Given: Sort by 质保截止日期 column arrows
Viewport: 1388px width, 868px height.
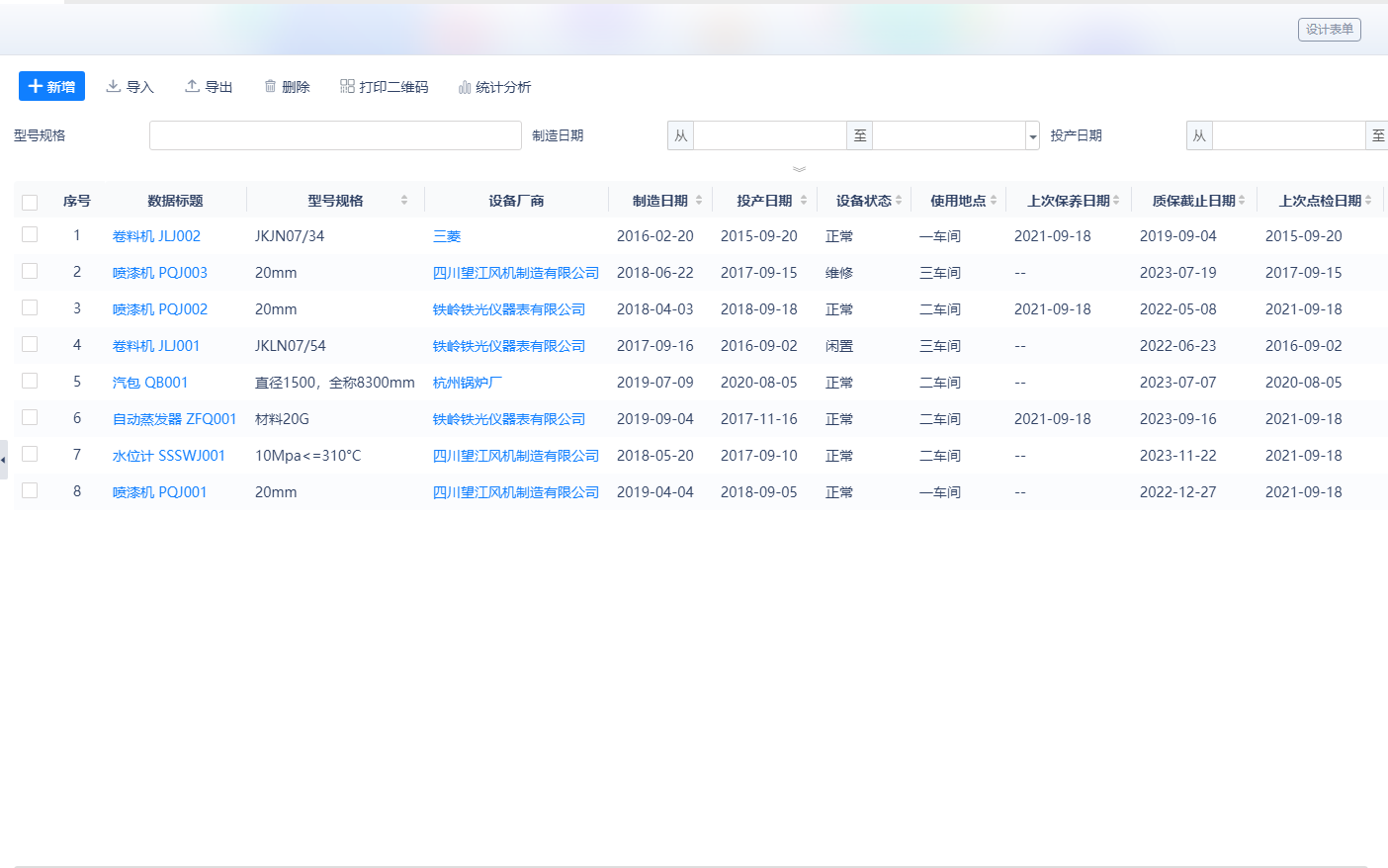Looking at the screenshot, I should (x=1242, y=201).
